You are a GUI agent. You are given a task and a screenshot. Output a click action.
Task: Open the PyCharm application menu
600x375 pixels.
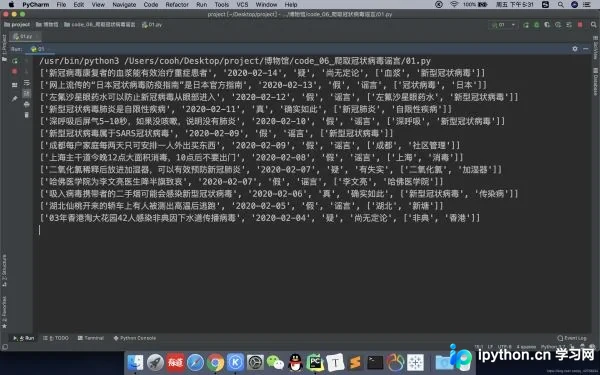point(36,5)
